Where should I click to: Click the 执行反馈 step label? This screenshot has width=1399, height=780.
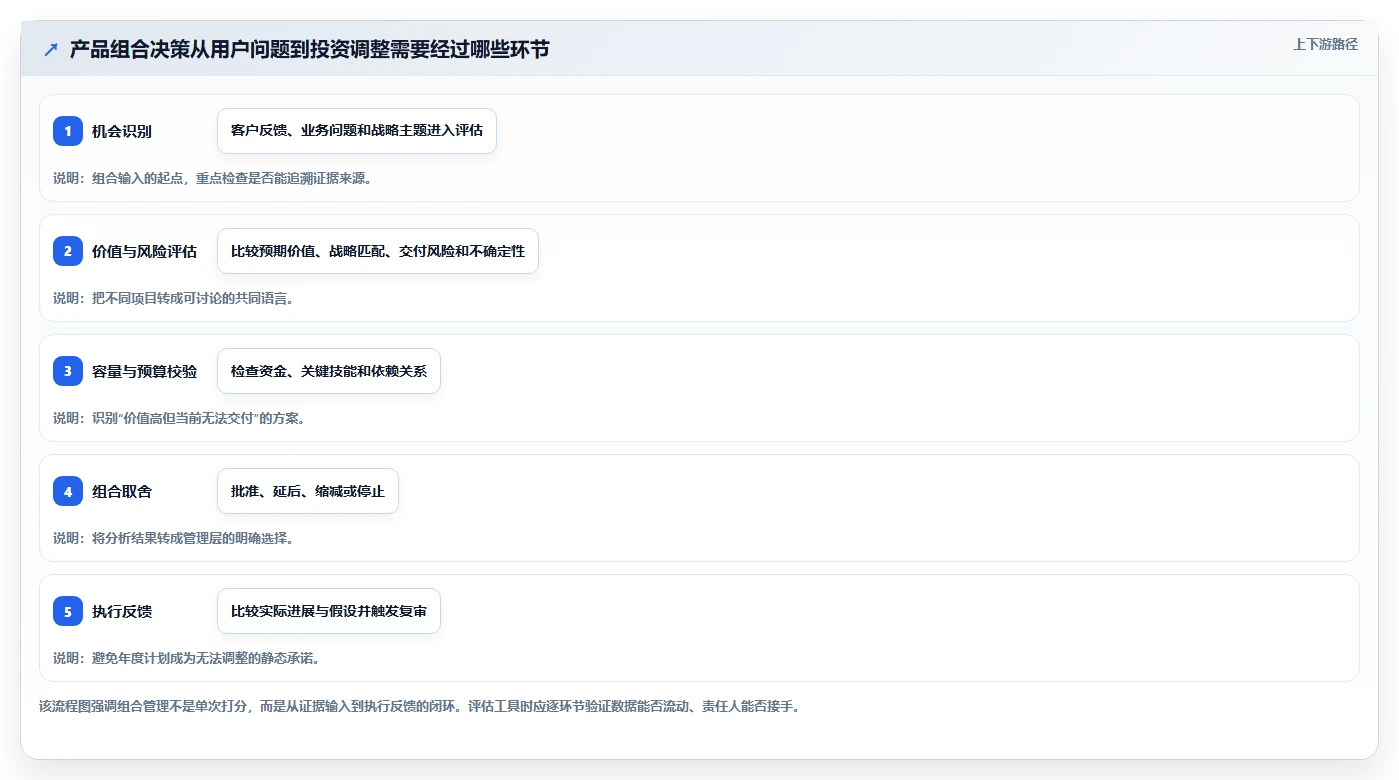(122, 611)
